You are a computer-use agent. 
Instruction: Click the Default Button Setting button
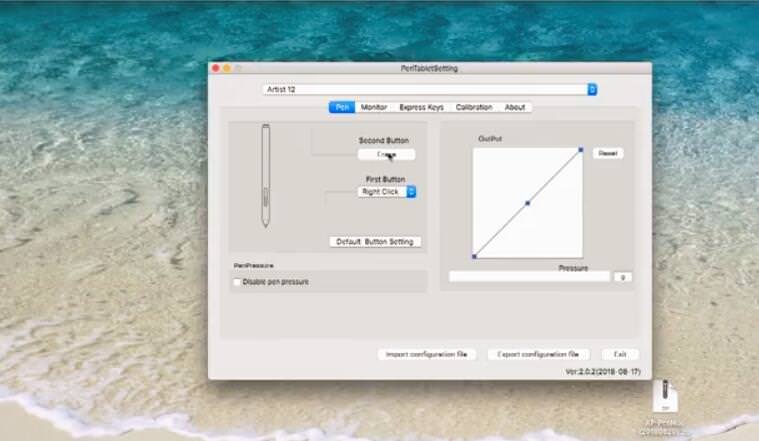coord(376,242)
